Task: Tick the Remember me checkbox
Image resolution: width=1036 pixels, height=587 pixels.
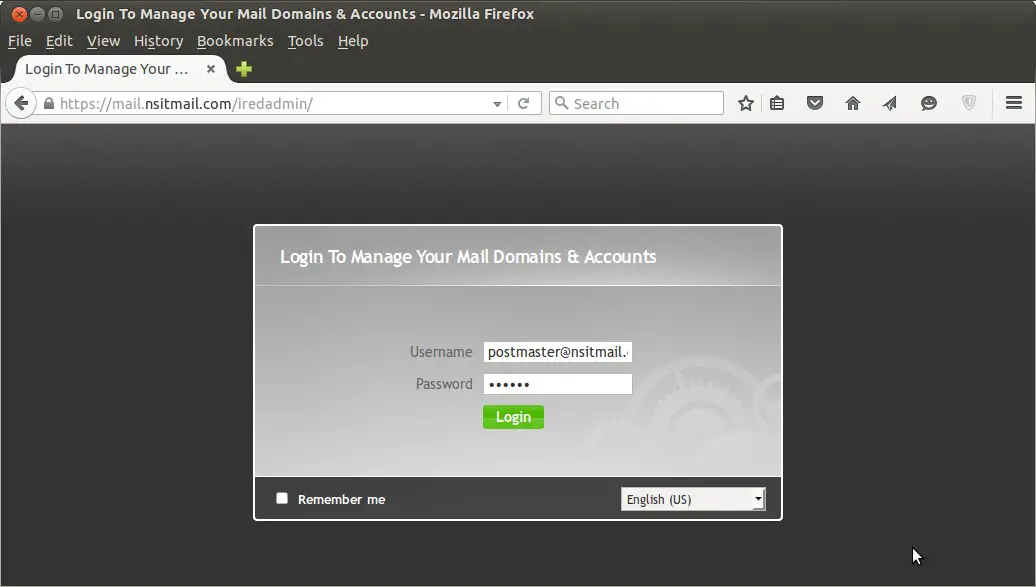Action: 282,498
